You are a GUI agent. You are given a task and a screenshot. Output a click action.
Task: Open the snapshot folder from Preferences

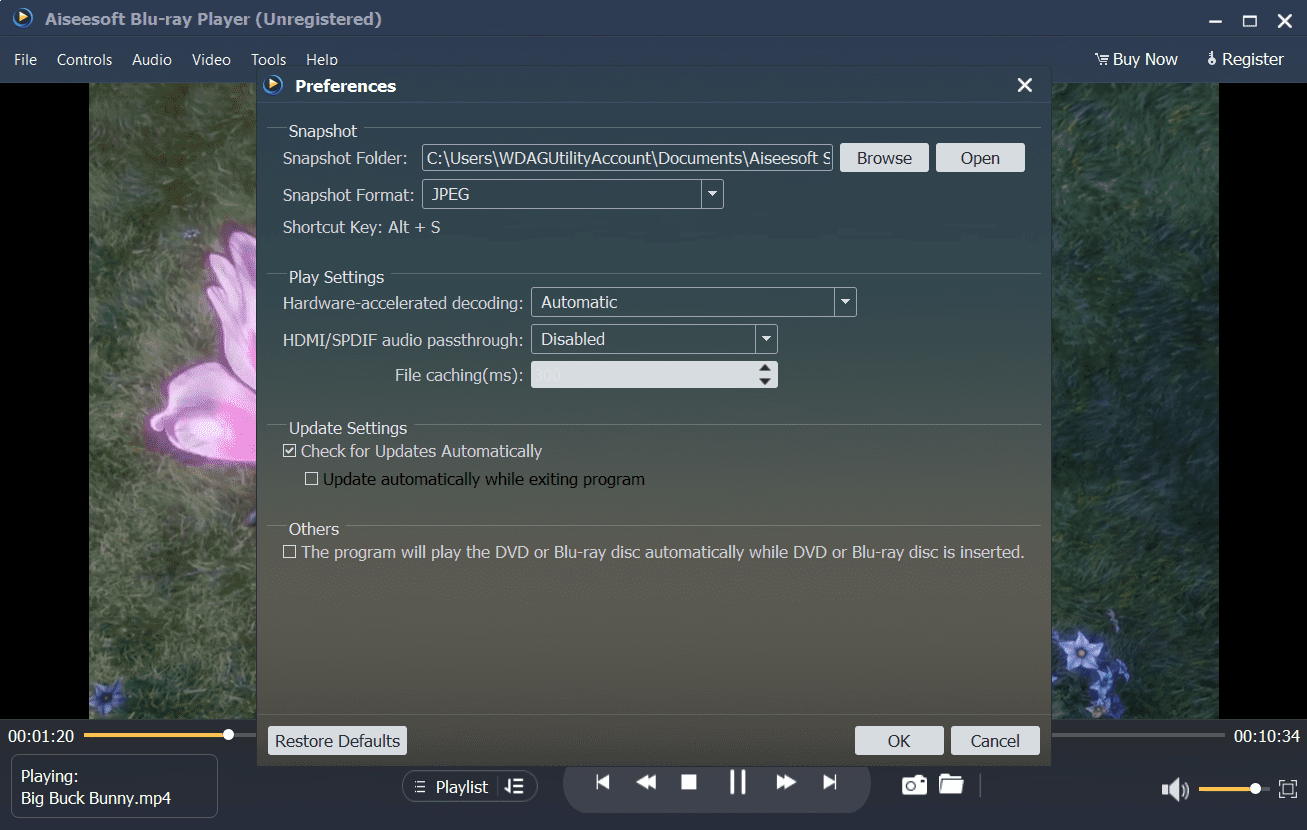coord(980,158)
